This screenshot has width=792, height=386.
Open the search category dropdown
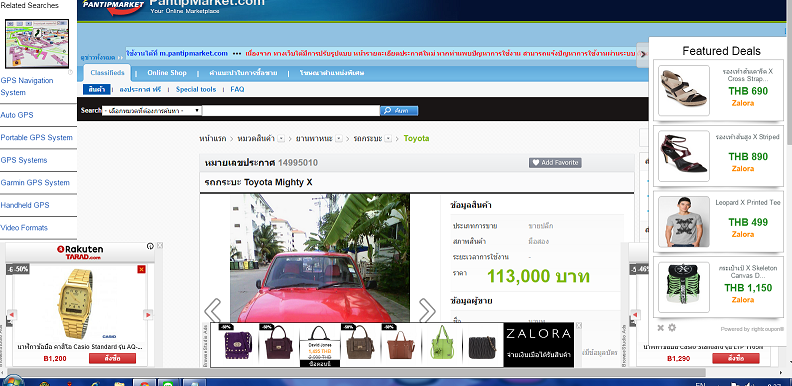pos(152,111)
